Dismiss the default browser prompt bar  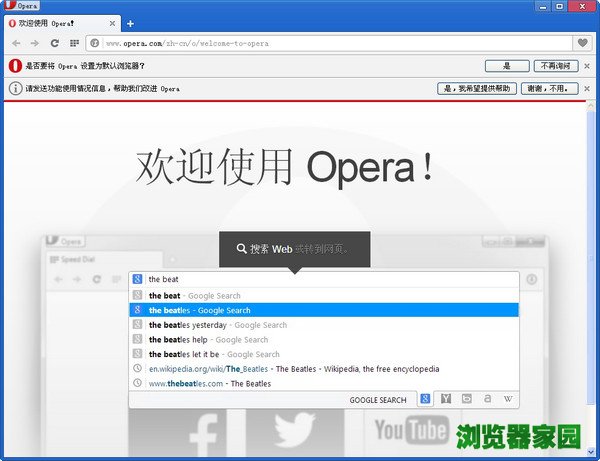click(587, 66)
